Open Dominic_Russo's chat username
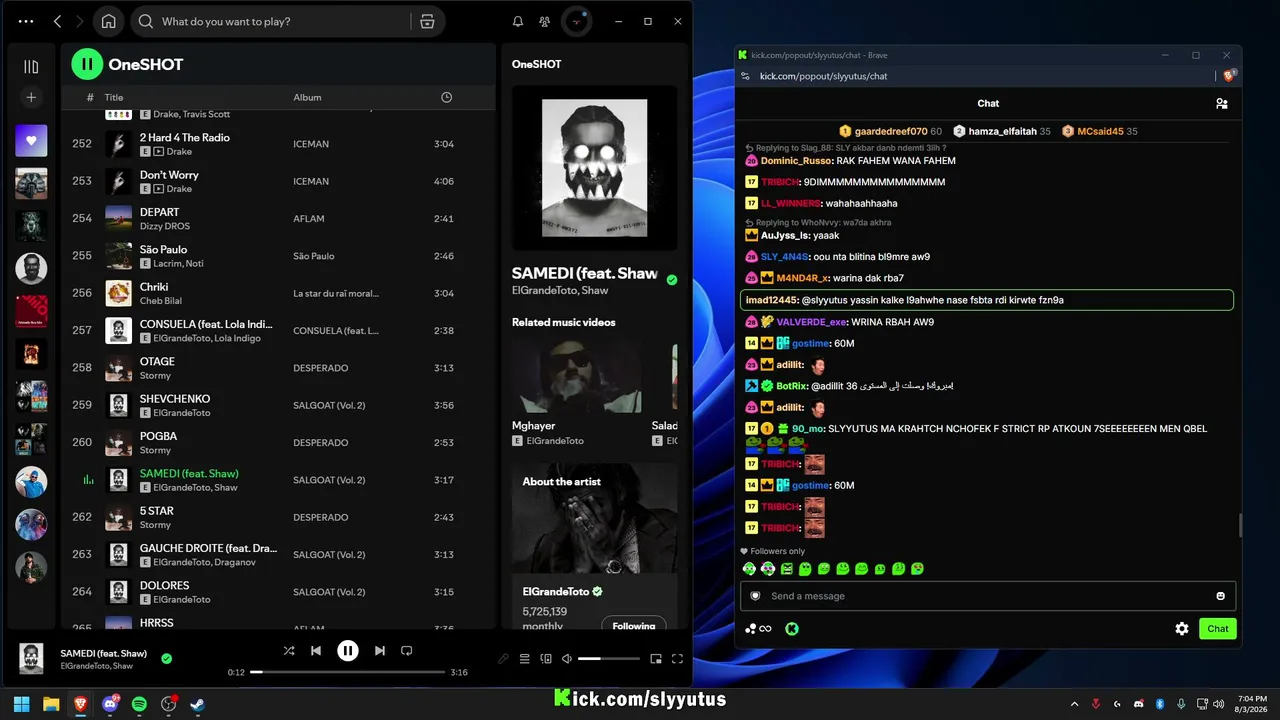Image resolution: width=1280 pixels, height=720 pixels. 797,161
